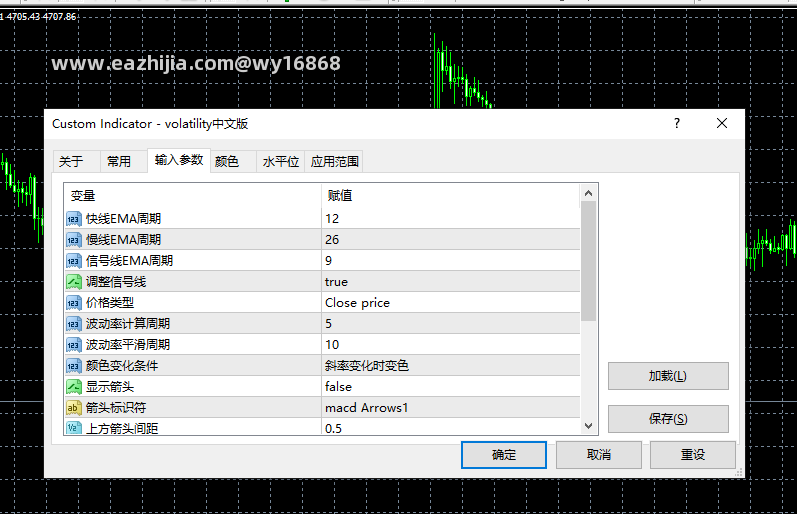Click the icon beside 价格类型
The width and height of the screenshot is (797, 514).
point(74,303)
